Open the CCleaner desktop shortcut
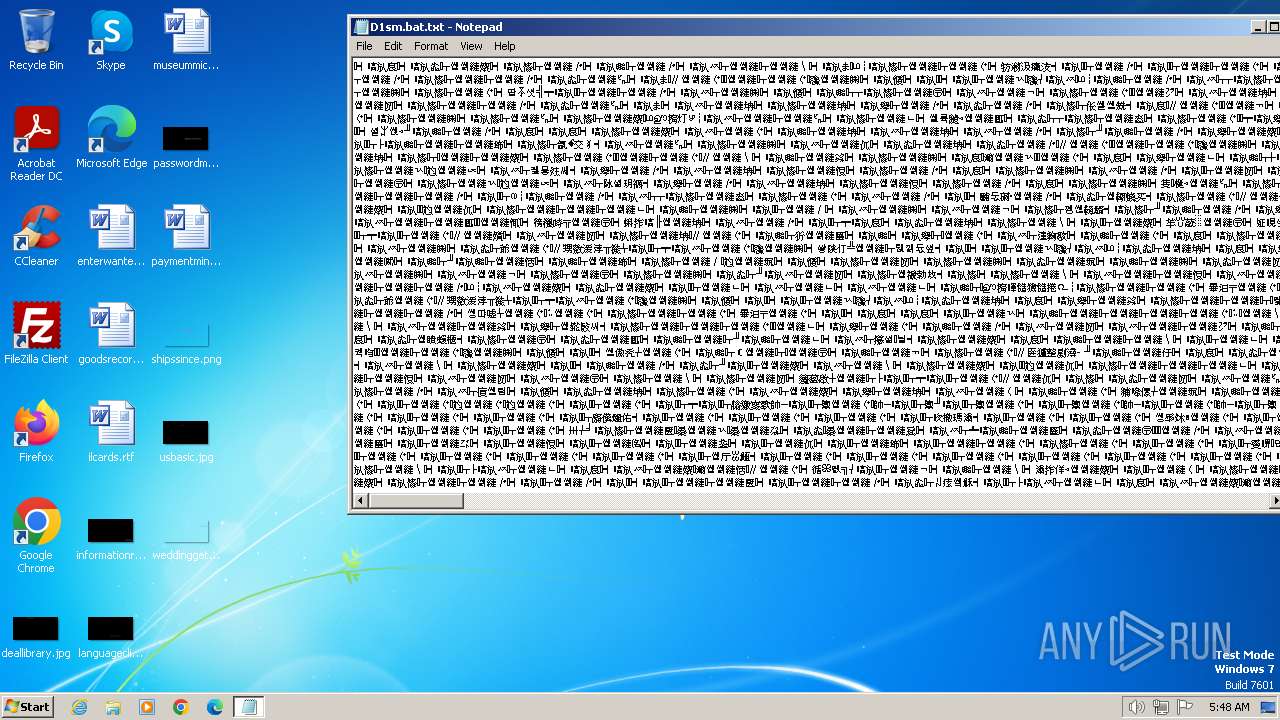 click(36, 236)
